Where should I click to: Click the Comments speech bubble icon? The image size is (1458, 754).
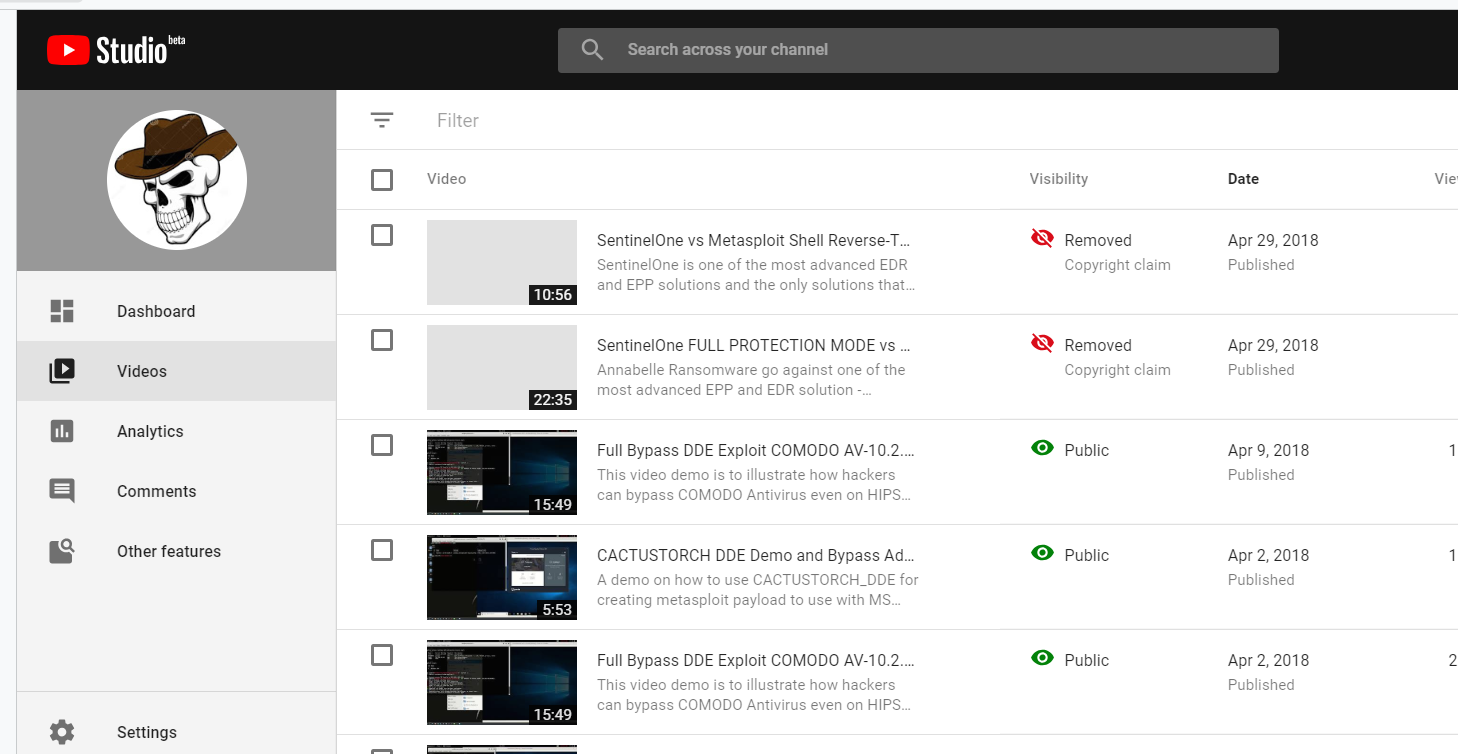tap(62, 491)
